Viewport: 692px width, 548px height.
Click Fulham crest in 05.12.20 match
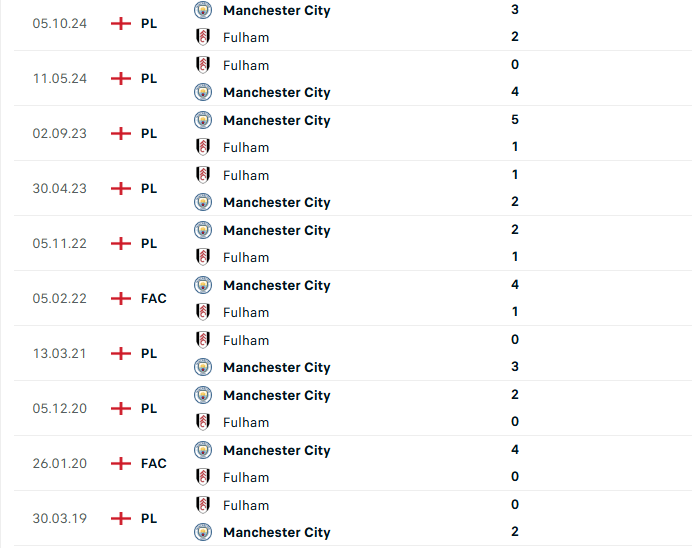tap(203, 422)
